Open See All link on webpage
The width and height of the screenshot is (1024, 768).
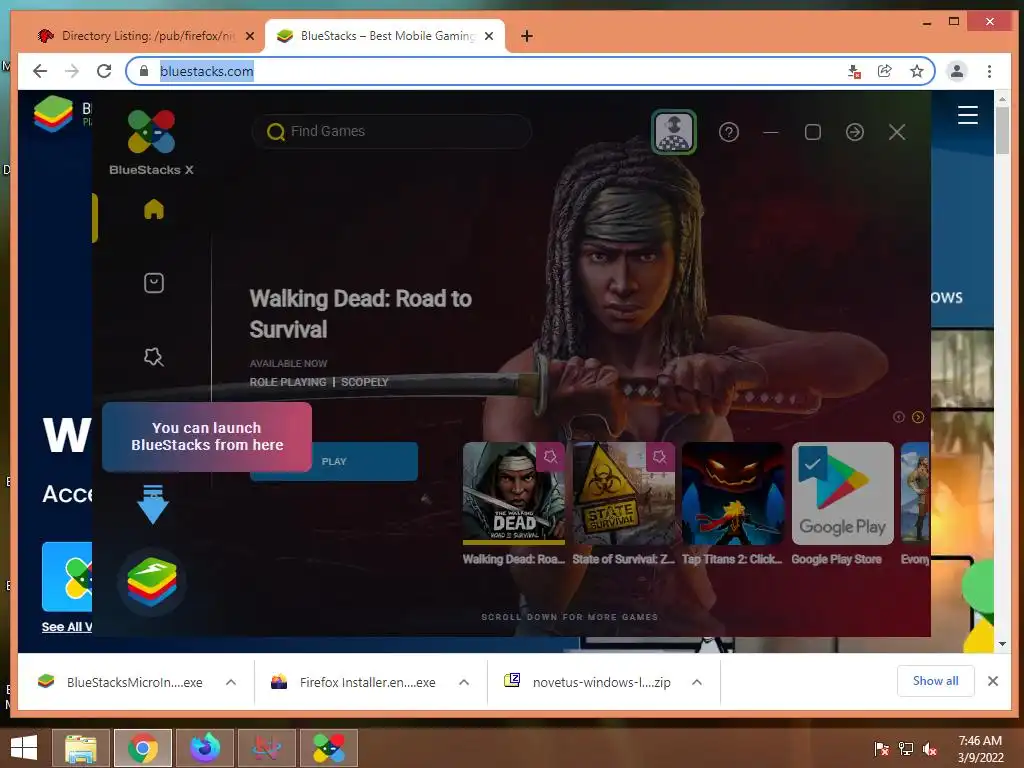[x=67, y=627]
